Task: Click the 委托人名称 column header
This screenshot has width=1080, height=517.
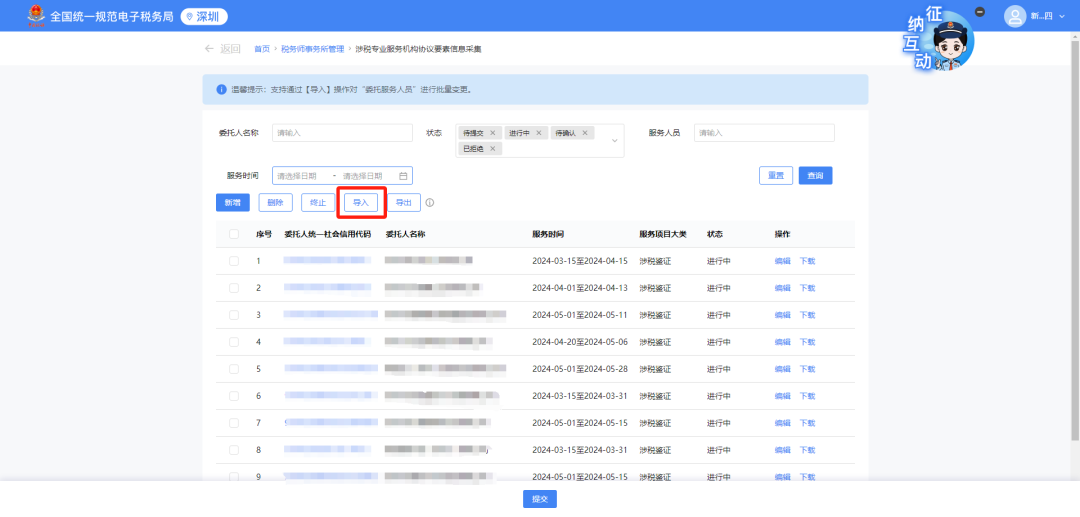Action: tap(406, 234)
